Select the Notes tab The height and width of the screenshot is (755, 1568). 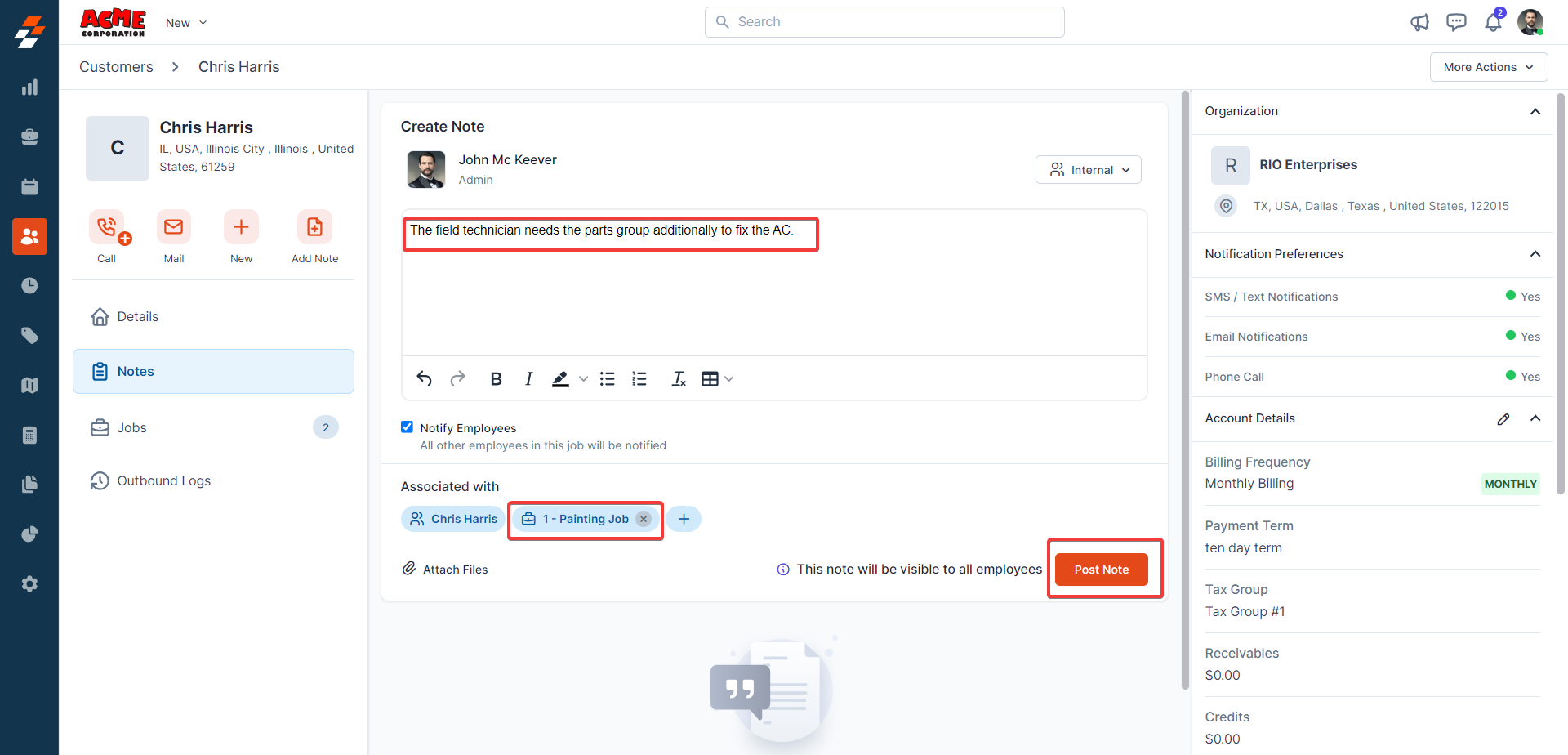coord(213,371)
